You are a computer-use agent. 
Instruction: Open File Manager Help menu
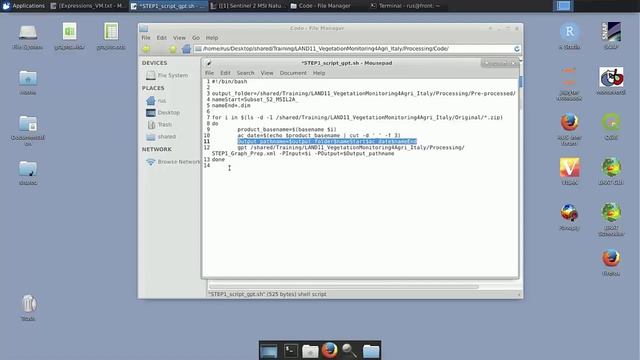click(x=212, y=38)
